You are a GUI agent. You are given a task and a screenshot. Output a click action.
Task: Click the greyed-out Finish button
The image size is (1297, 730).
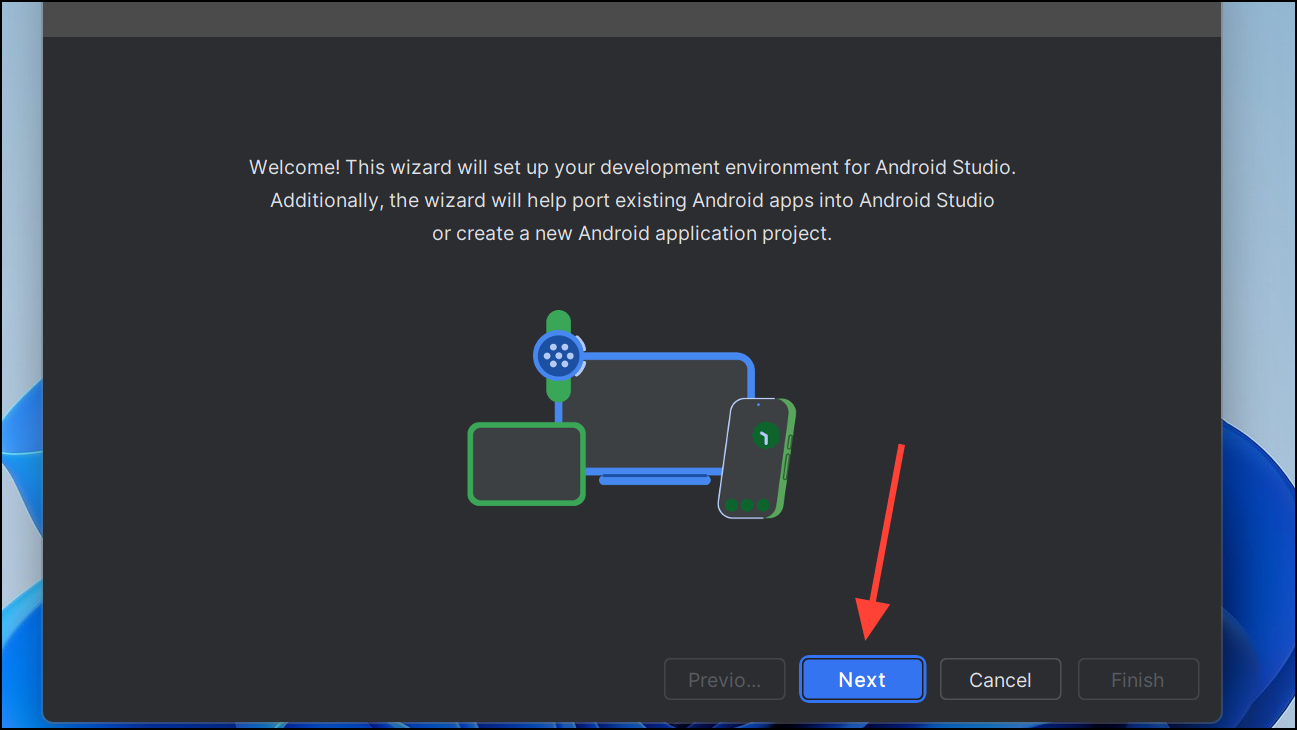(x=1138, y=680)
